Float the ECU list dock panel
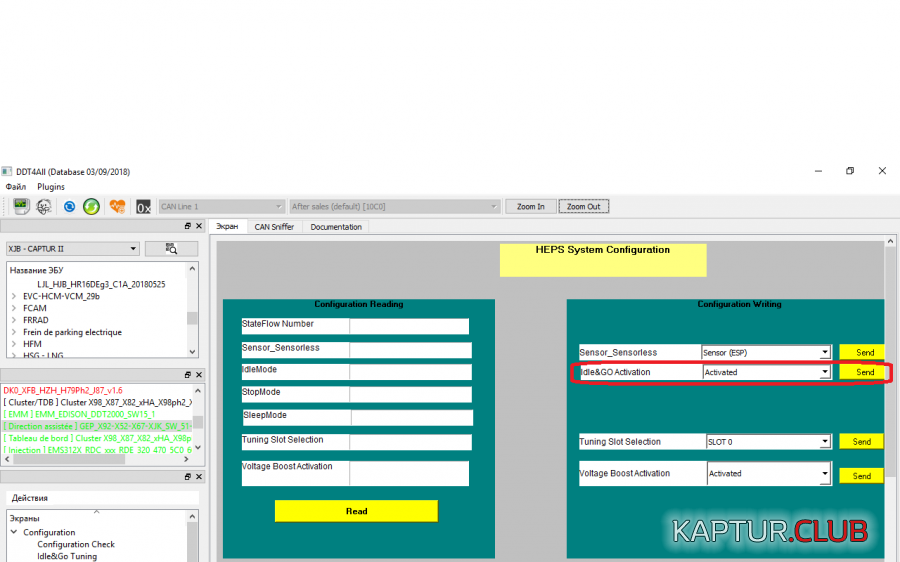Screen dimensions: 900x562 [187, 374]
